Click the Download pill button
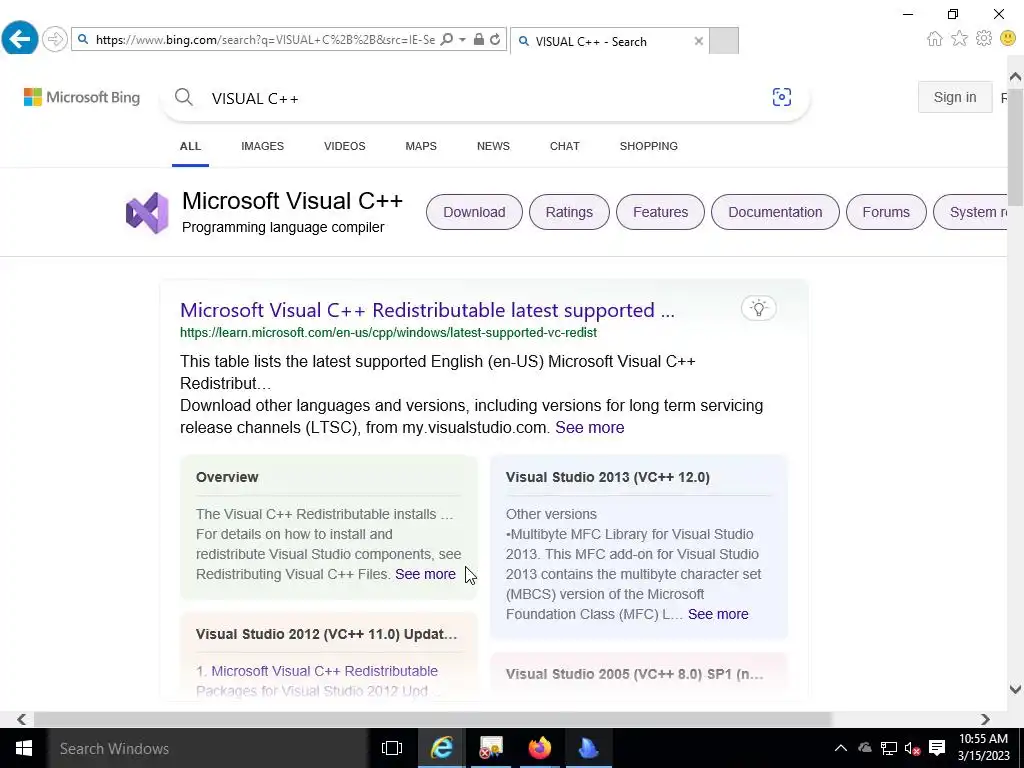 (x=474, y=212)
